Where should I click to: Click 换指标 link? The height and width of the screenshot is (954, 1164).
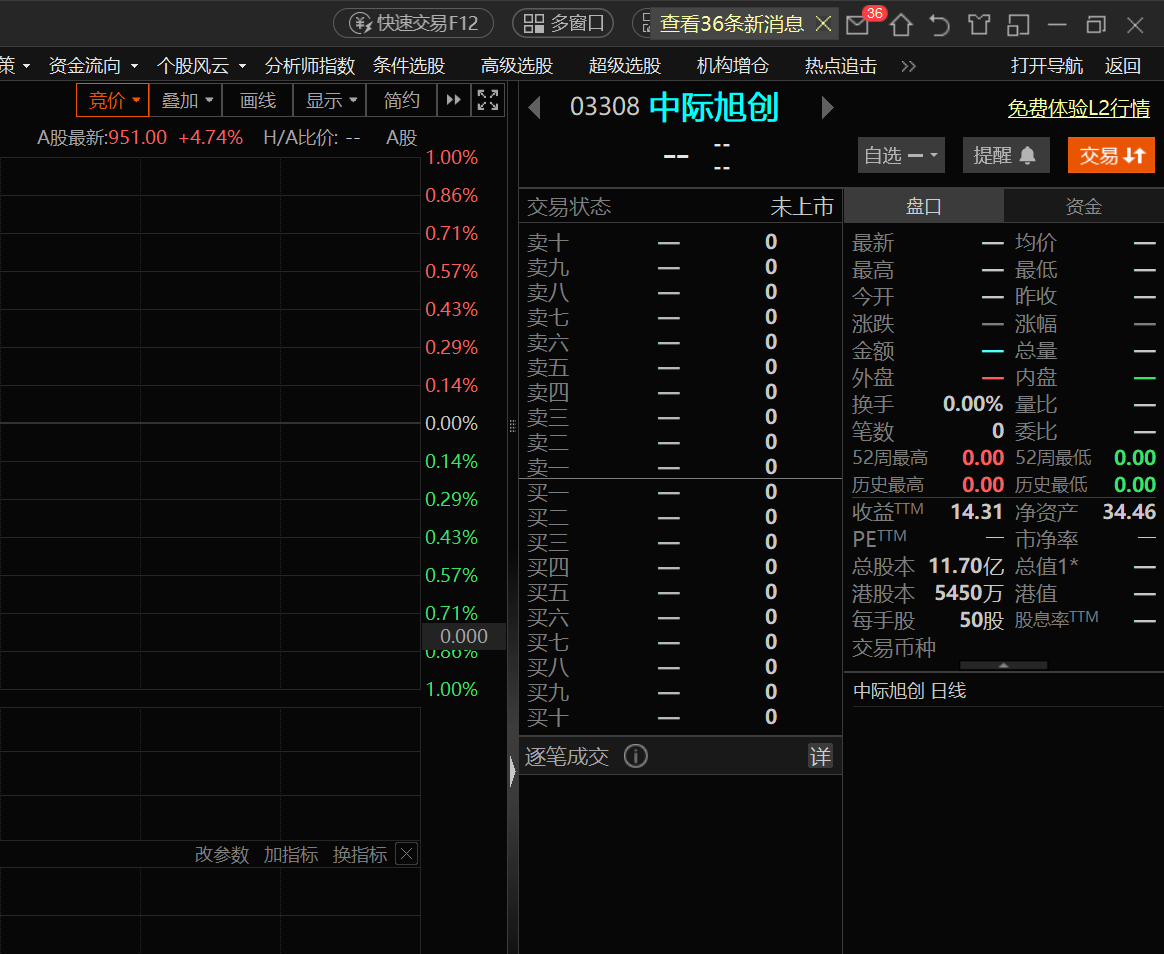[360, 855]
